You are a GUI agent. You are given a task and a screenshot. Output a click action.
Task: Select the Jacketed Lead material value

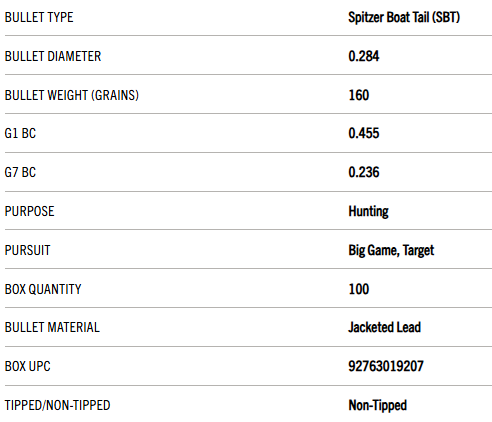click(385, 327)
